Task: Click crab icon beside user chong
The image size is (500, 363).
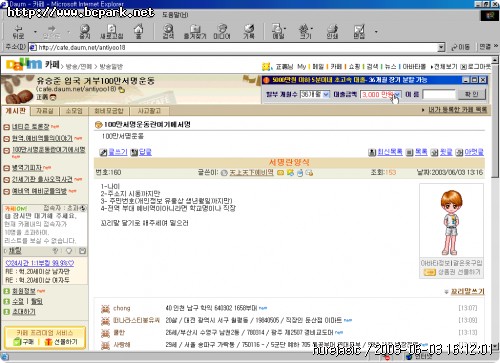Action: click(105, 308)
